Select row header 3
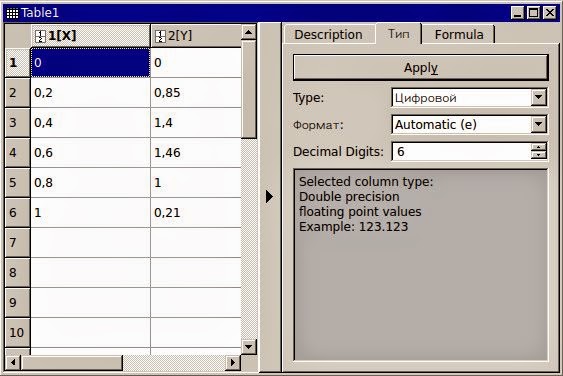The width and height of the screenshot is (563, 376). coord(18,123)
